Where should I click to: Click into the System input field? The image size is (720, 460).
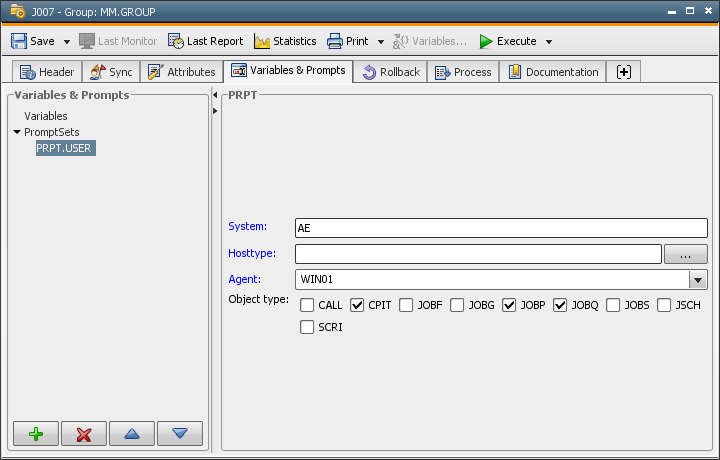coord(500,228)
